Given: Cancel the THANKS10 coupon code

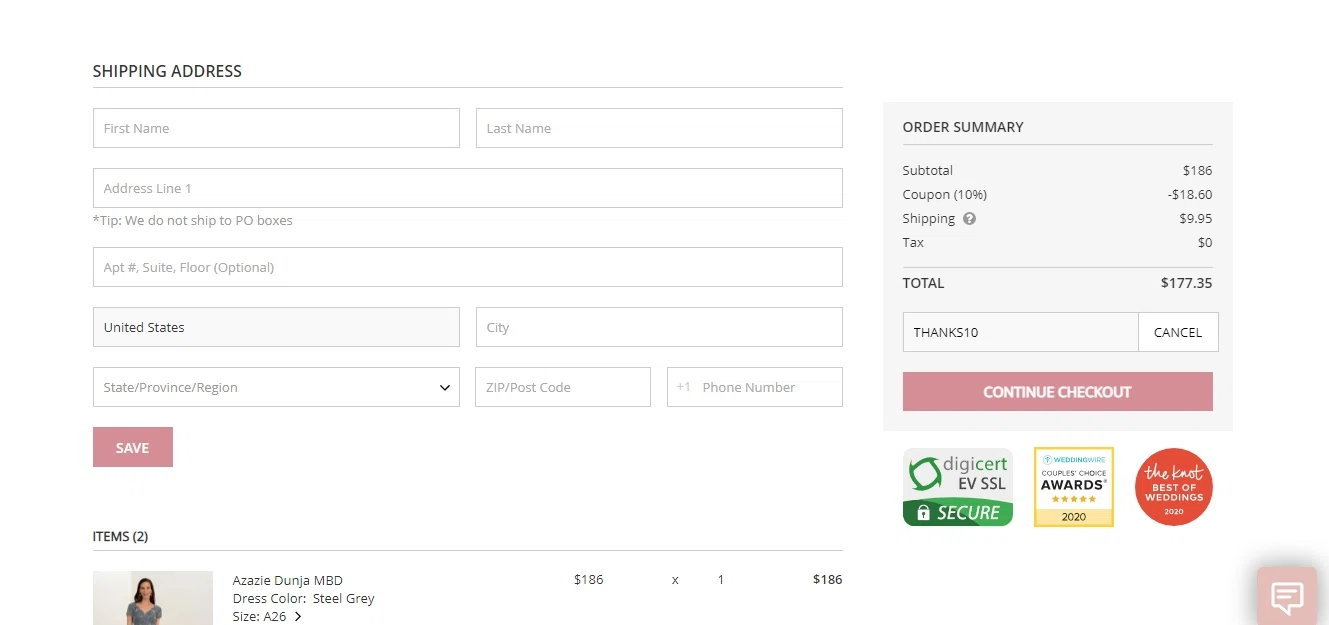Looking at the screenshot, I should (x=1177, y=332).
